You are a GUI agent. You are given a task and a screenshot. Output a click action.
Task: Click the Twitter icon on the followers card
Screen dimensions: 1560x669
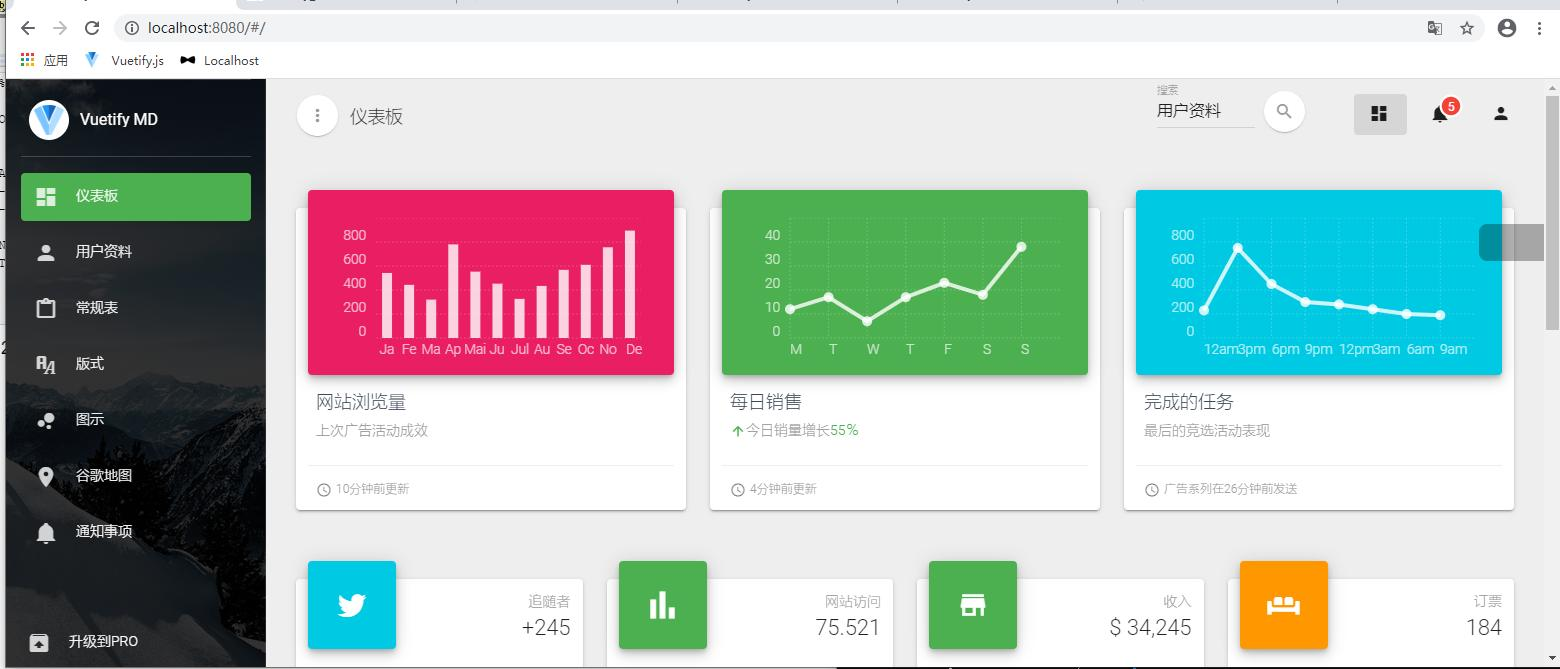[352, 604]
